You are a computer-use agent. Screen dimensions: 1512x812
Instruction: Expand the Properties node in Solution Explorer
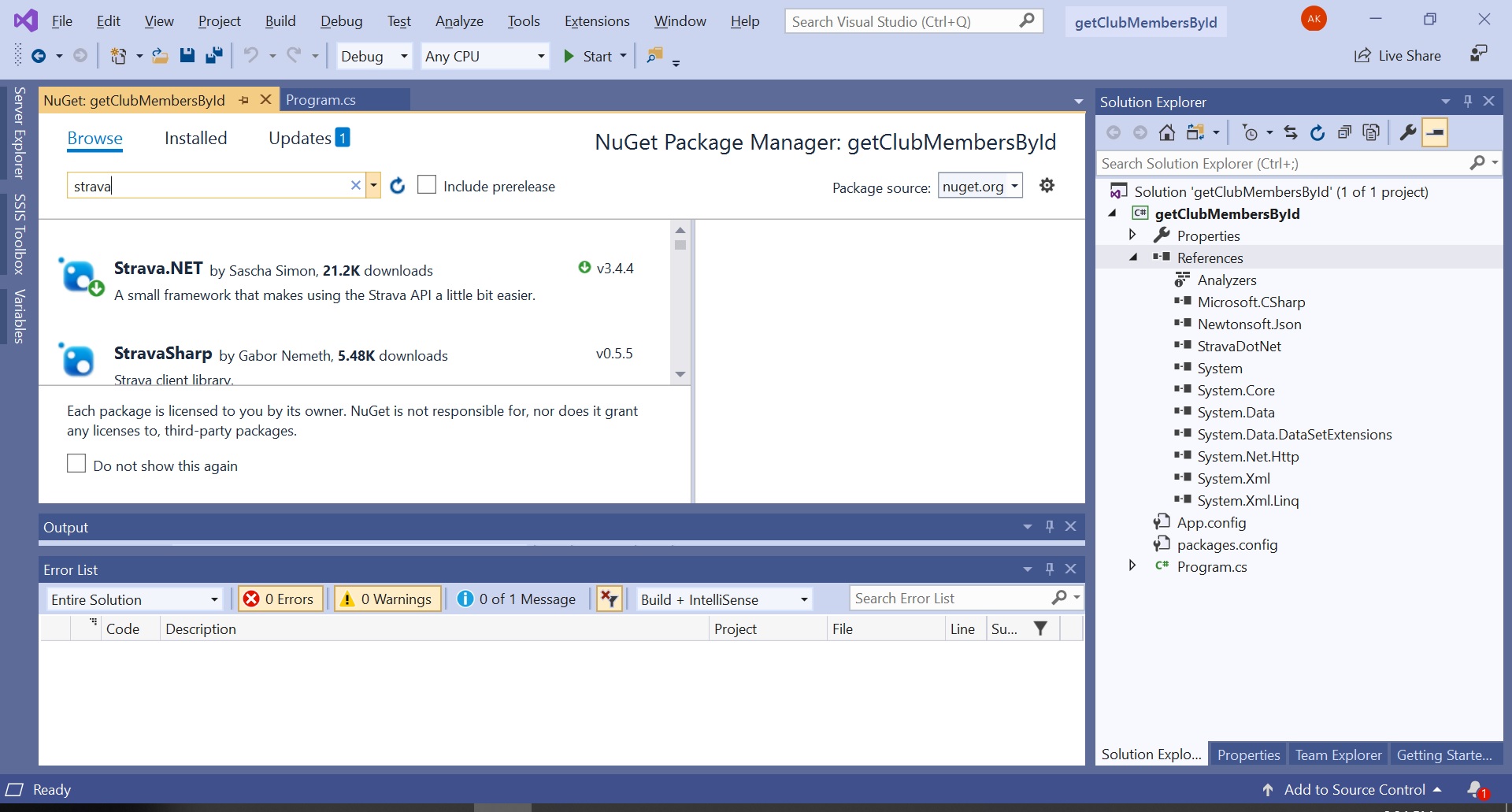1132,235
